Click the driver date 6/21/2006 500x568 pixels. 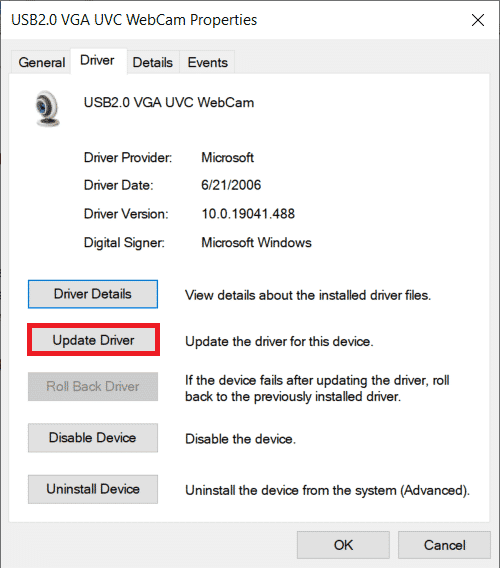pos(231,185)
